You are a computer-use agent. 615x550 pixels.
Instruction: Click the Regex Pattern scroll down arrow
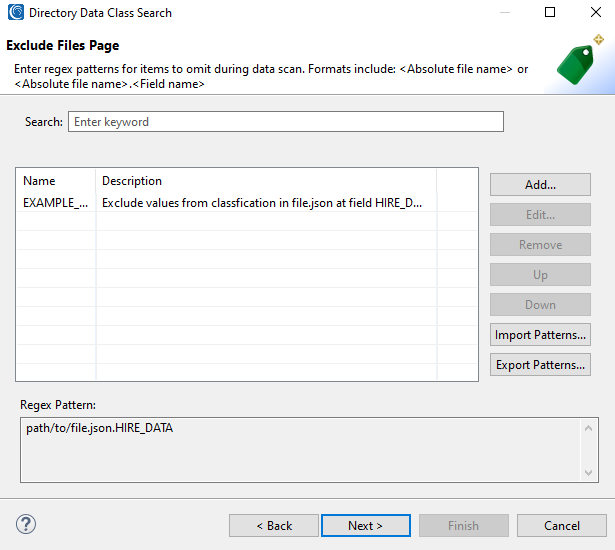pyautogui.click(x=588, y=473)
